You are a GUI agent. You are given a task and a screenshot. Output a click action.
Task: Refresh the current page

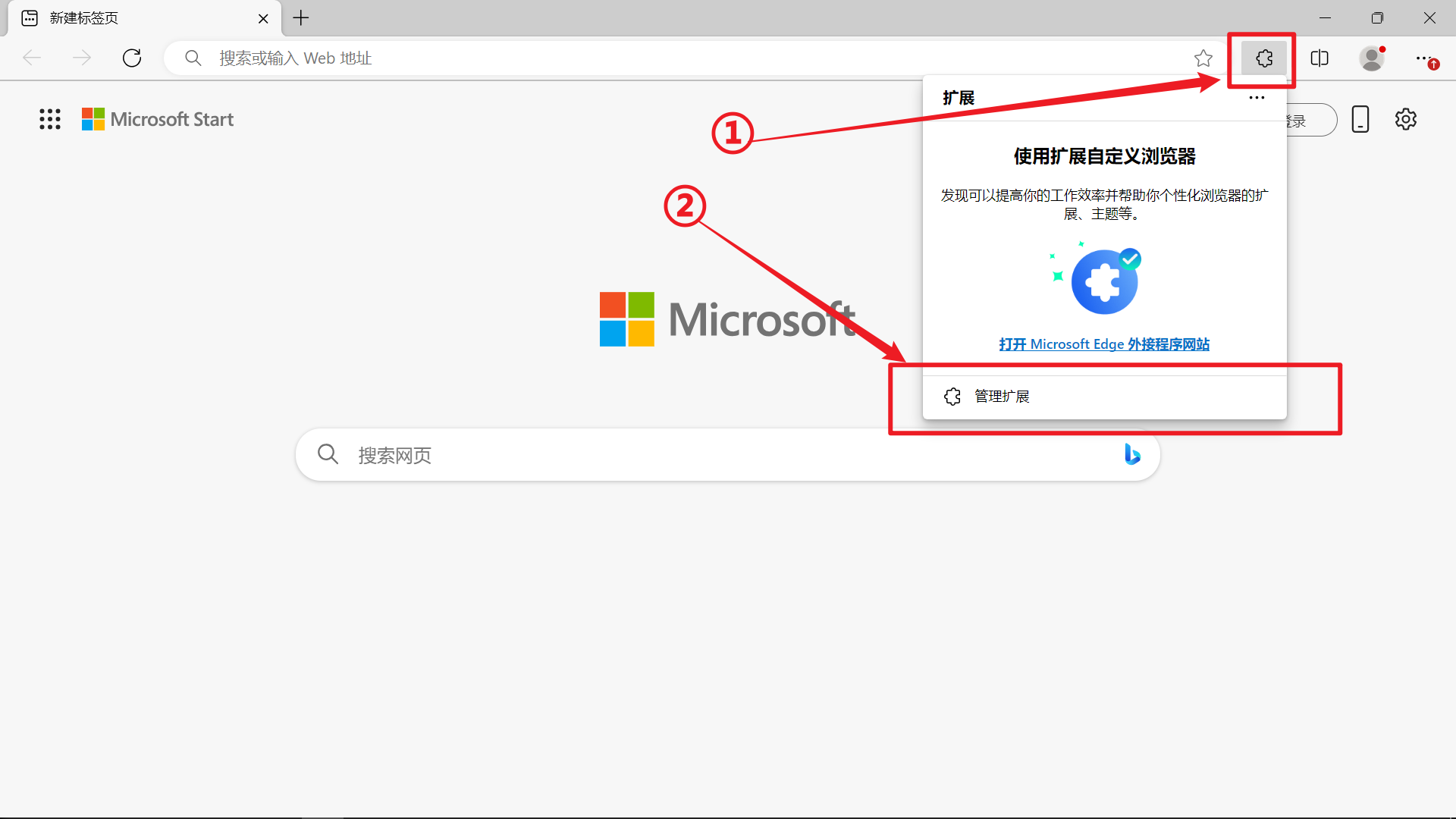click(132, 58)
